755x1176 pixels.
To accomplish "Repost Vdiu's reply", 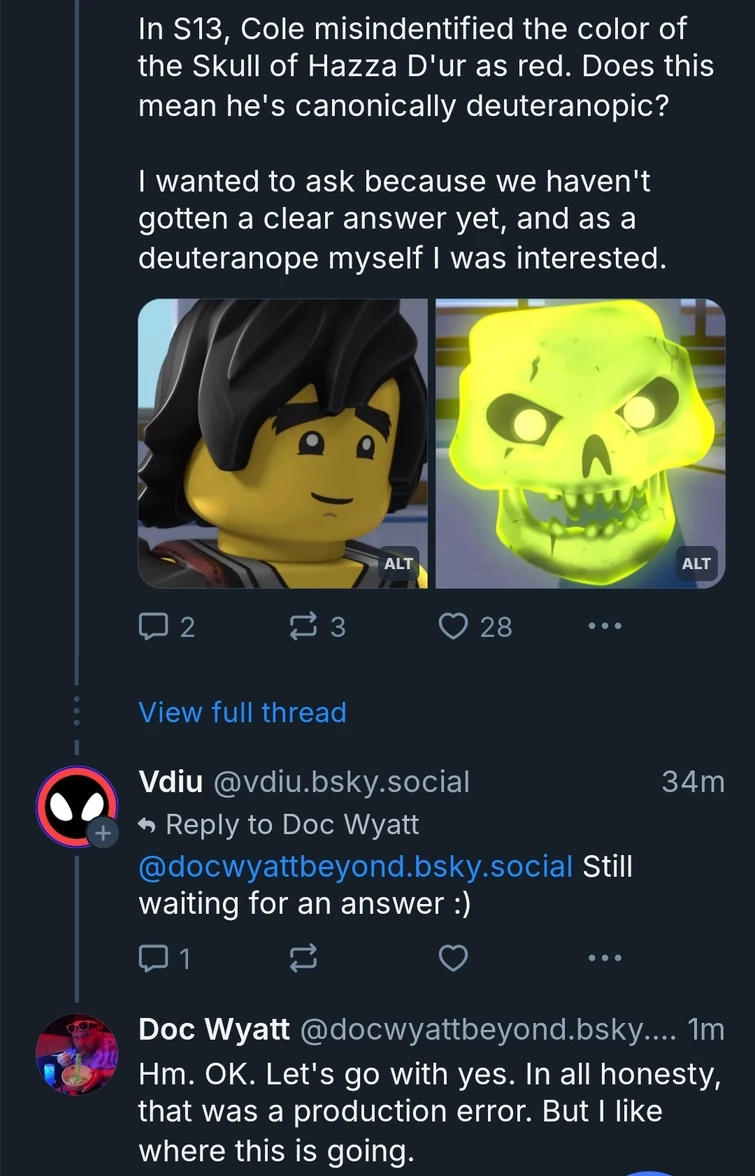I will [300, 959].
